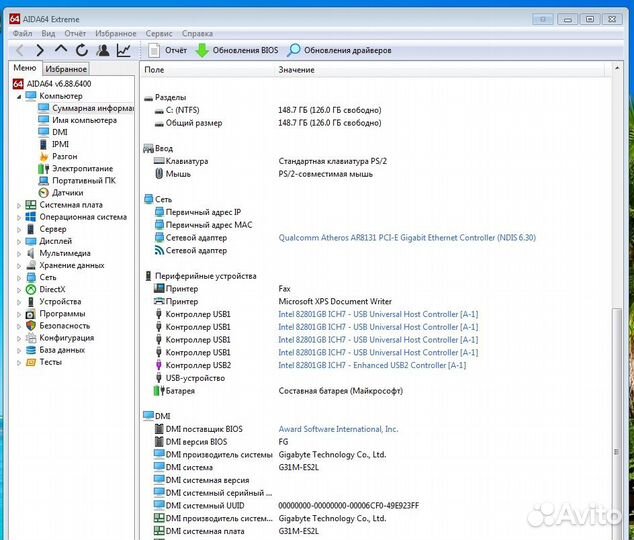634x540 pixels.
Task: Expand the Дисплей tree node
Action: 18,241
